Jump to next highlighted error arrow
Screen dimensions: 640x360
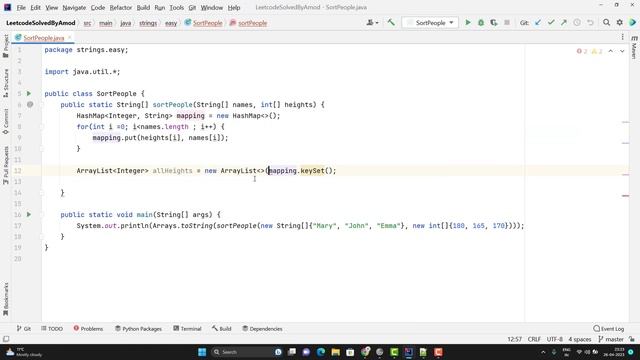click(x=622, y=51)
